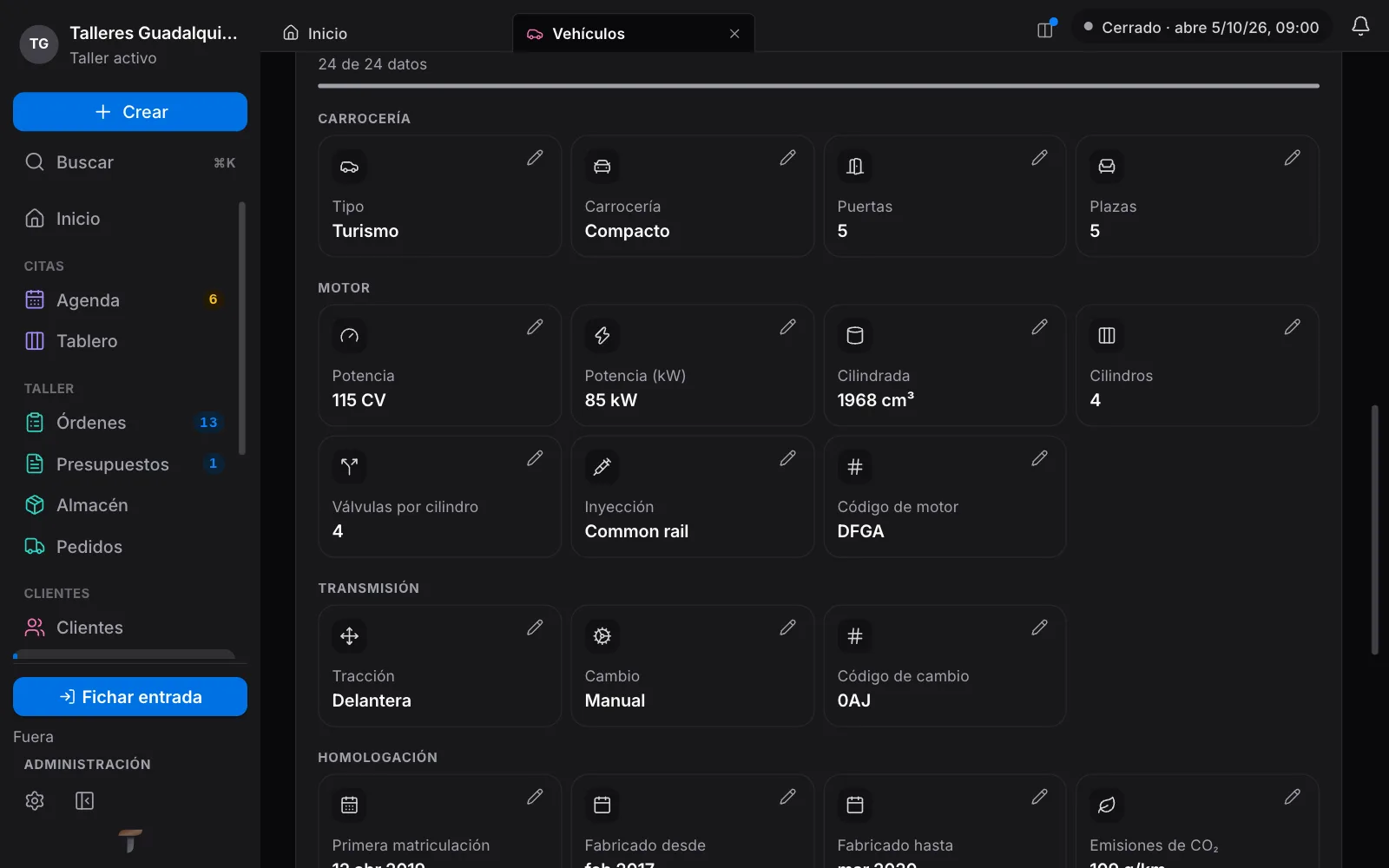Image resolution: width=1389 pixels, height=868 pixels.
Task: Edit the Cilindros value
Action: (x=1292, y=327)
